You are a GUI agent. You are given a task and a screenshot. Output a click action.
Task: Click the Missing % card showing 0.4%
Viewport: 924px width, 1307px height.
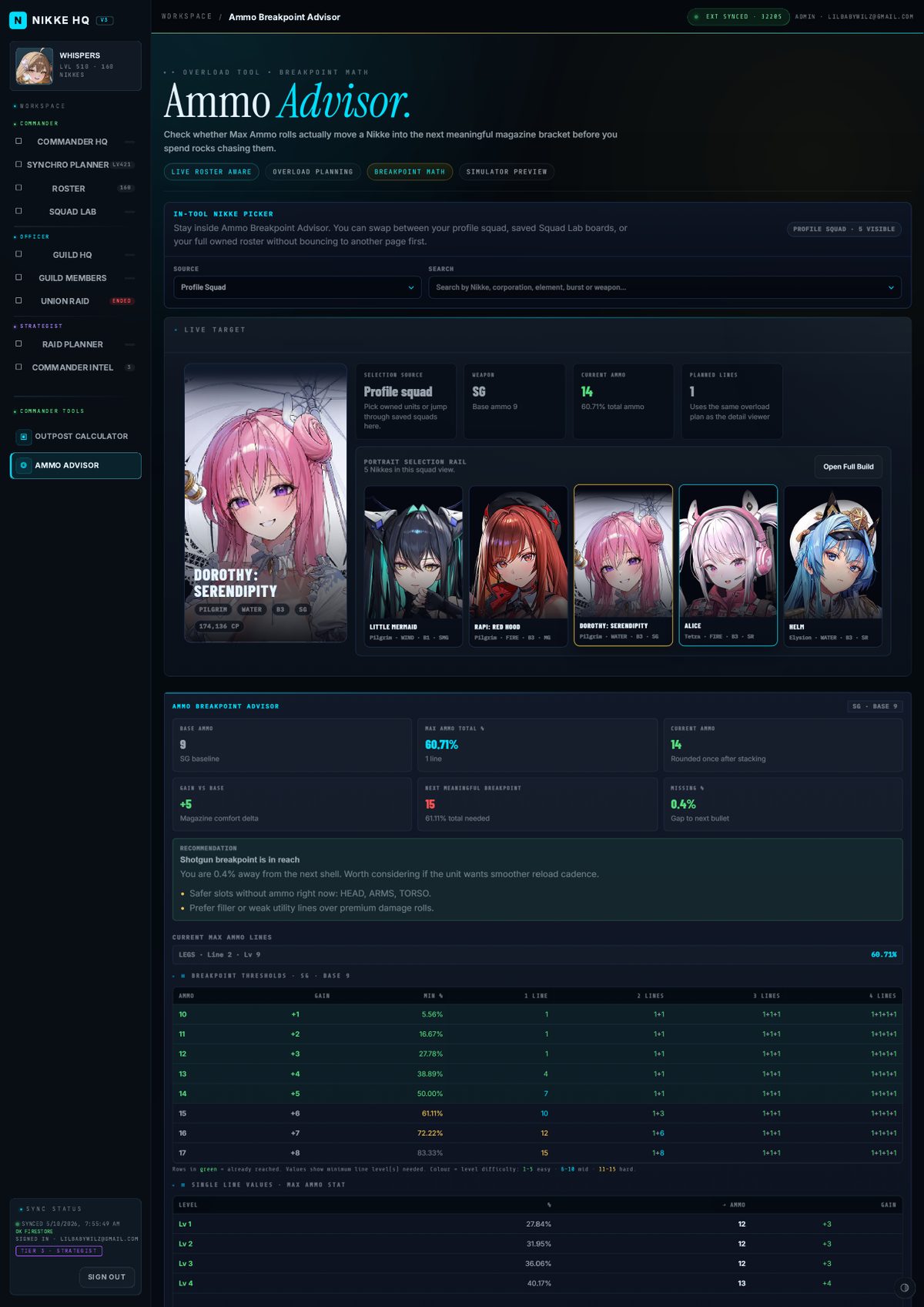(783, 804)
